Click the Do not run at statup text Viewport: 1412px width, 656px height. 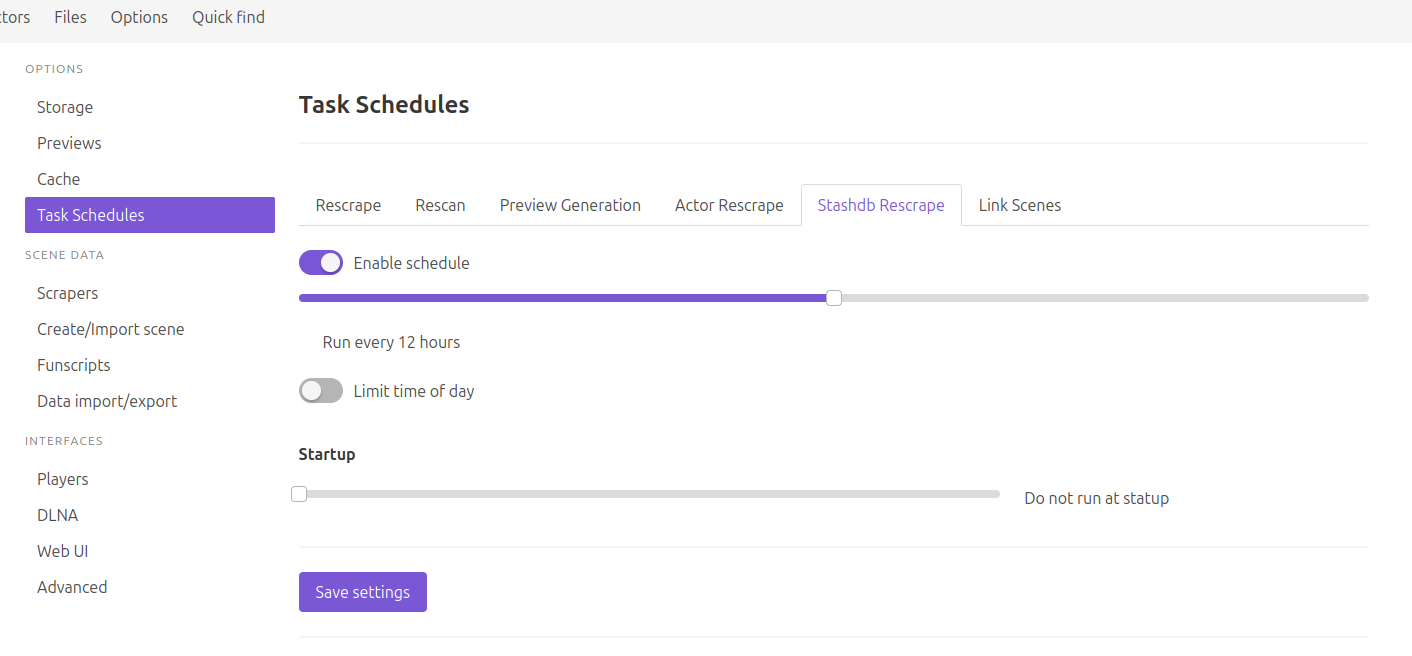1096,498
